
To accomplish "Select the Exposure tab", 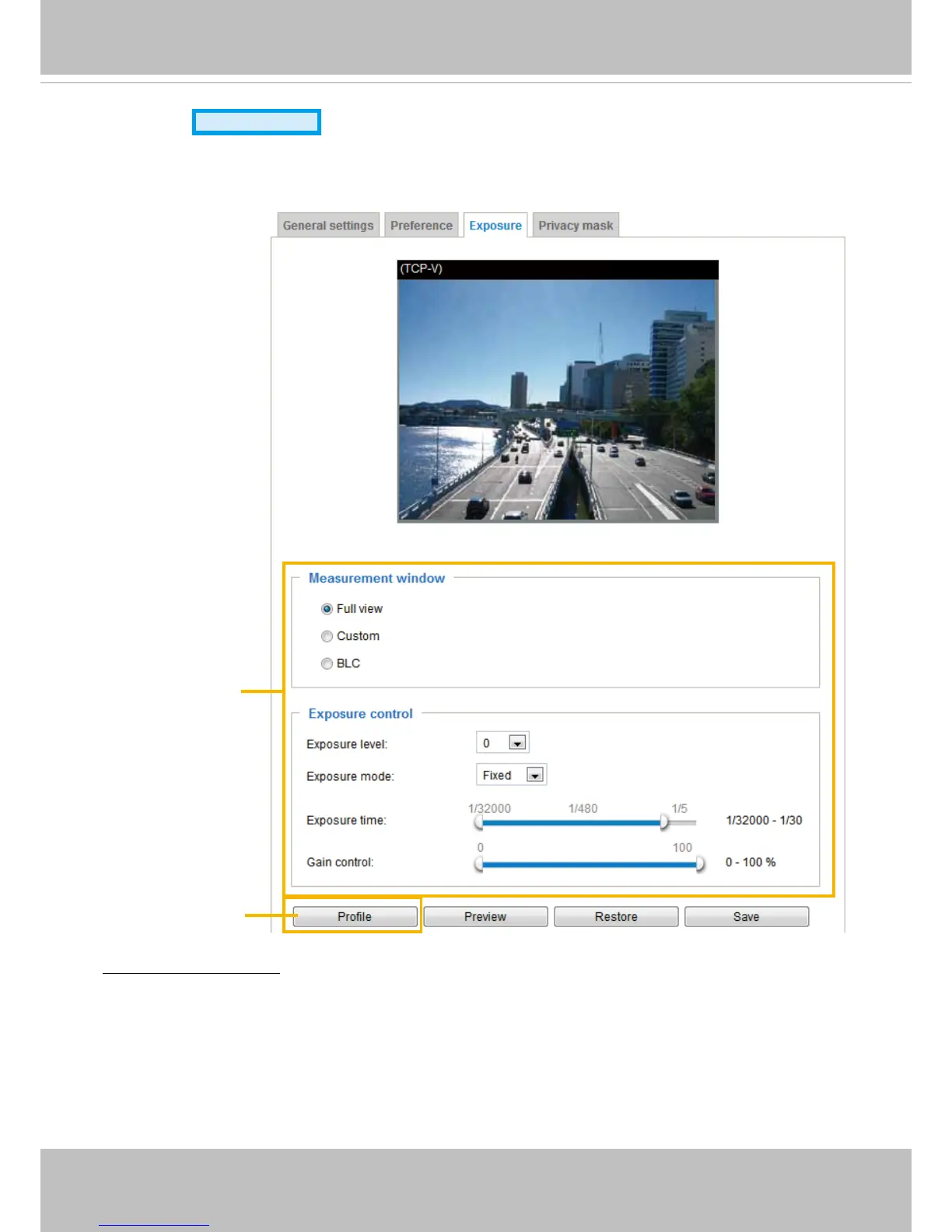I will (495, 226).
